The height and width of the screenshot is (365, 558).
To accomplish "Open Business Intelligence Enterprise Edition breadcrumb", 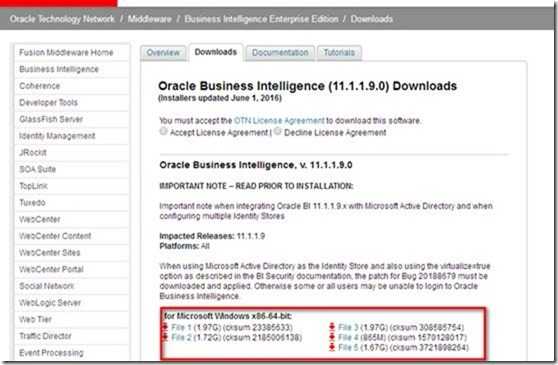I will (261, 19).
